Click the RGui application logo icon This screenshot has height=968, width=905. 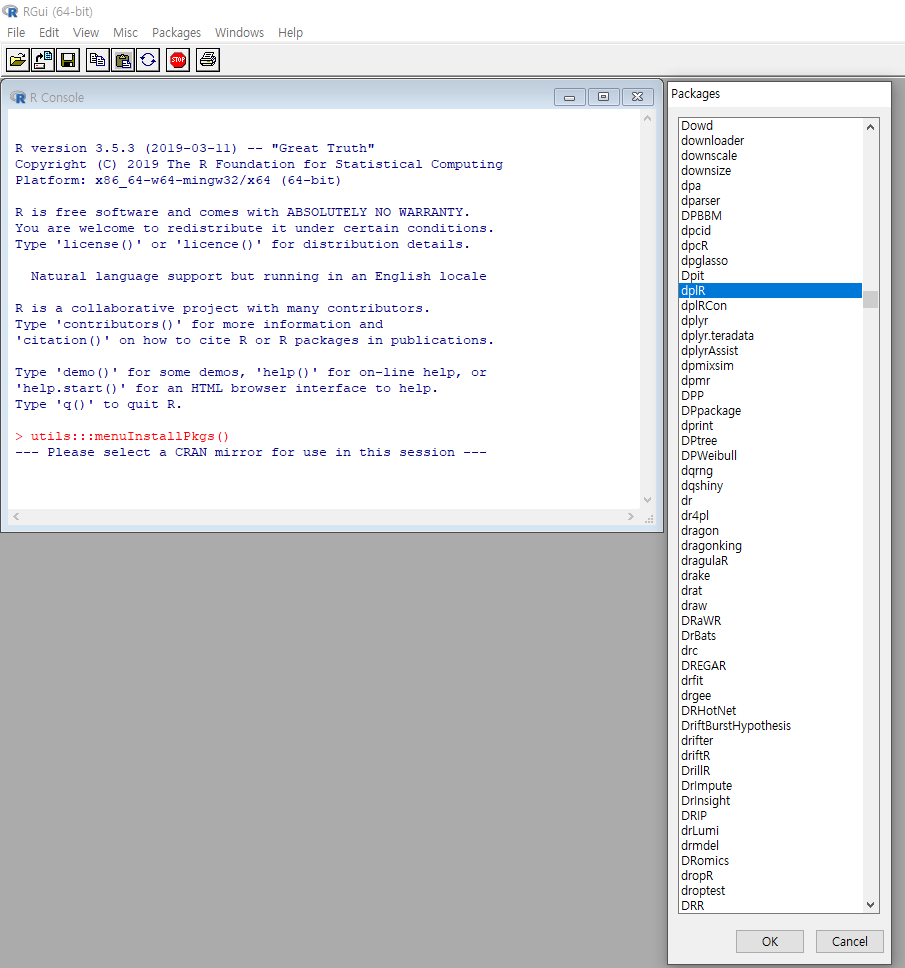click(10, 11)
